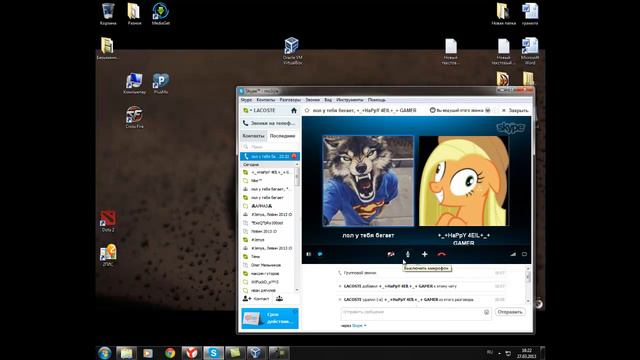640x360 pixels.
Task: Switch the call to full screen
Action: coord(524,254)
